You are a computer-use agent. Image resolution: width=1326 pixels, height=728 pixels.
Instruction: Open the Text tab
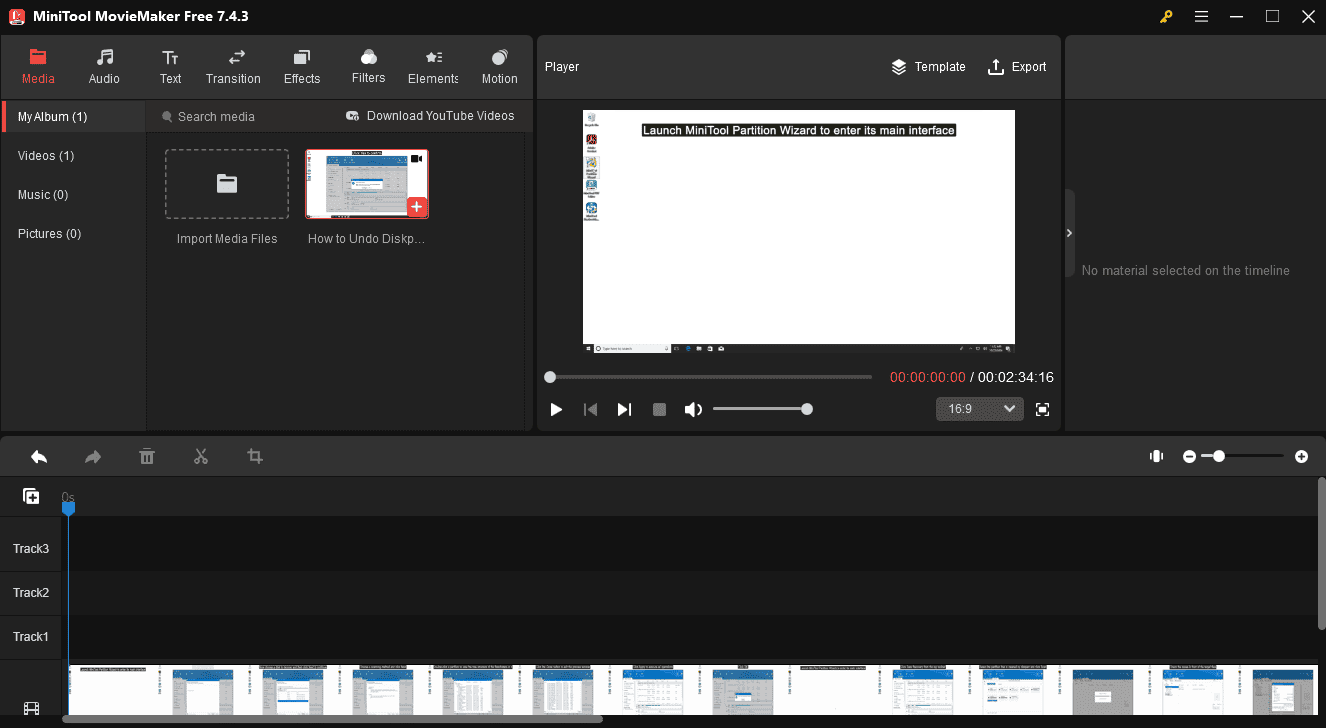click(171, 66)
